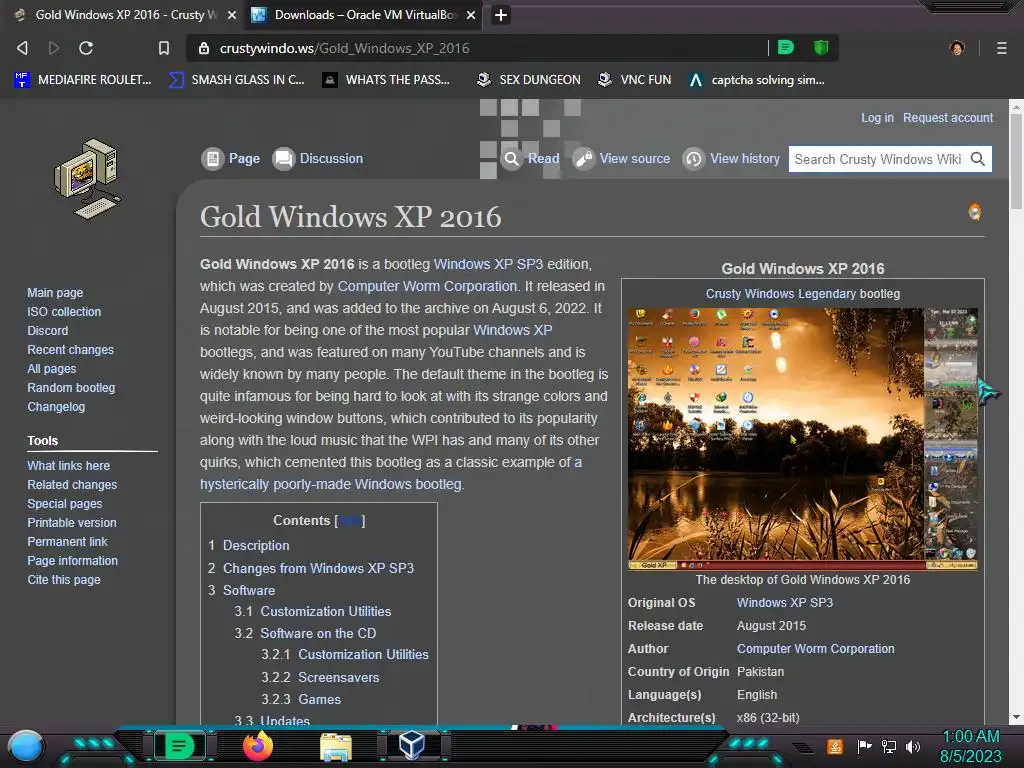
Task: Click Permanent link
Action: (67, 541)
